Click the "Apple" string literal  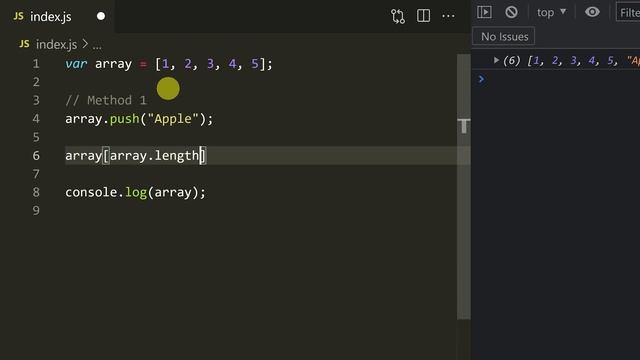click(173, 119)
